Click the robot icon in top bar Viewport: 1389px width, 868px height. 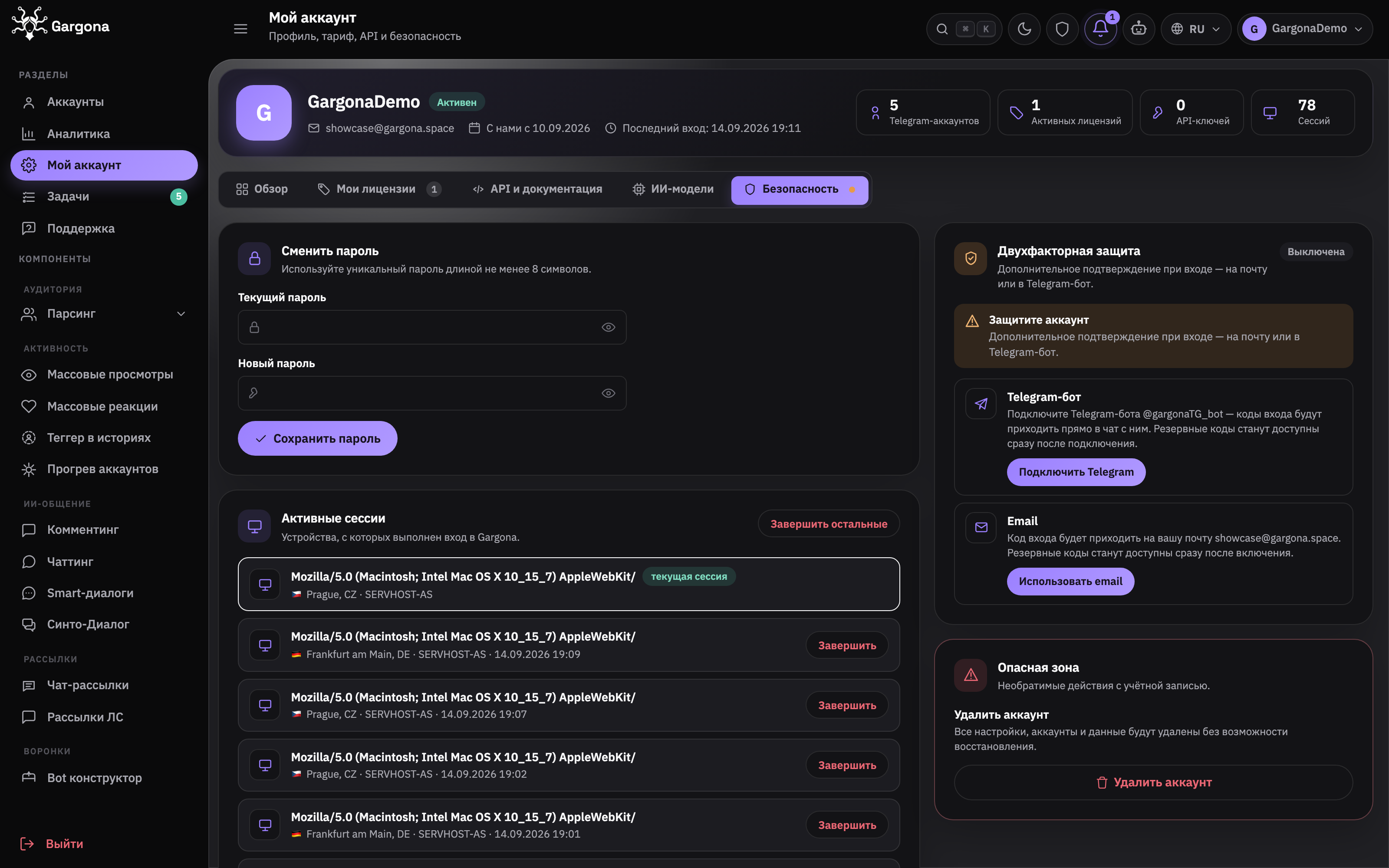point(1138,29)
